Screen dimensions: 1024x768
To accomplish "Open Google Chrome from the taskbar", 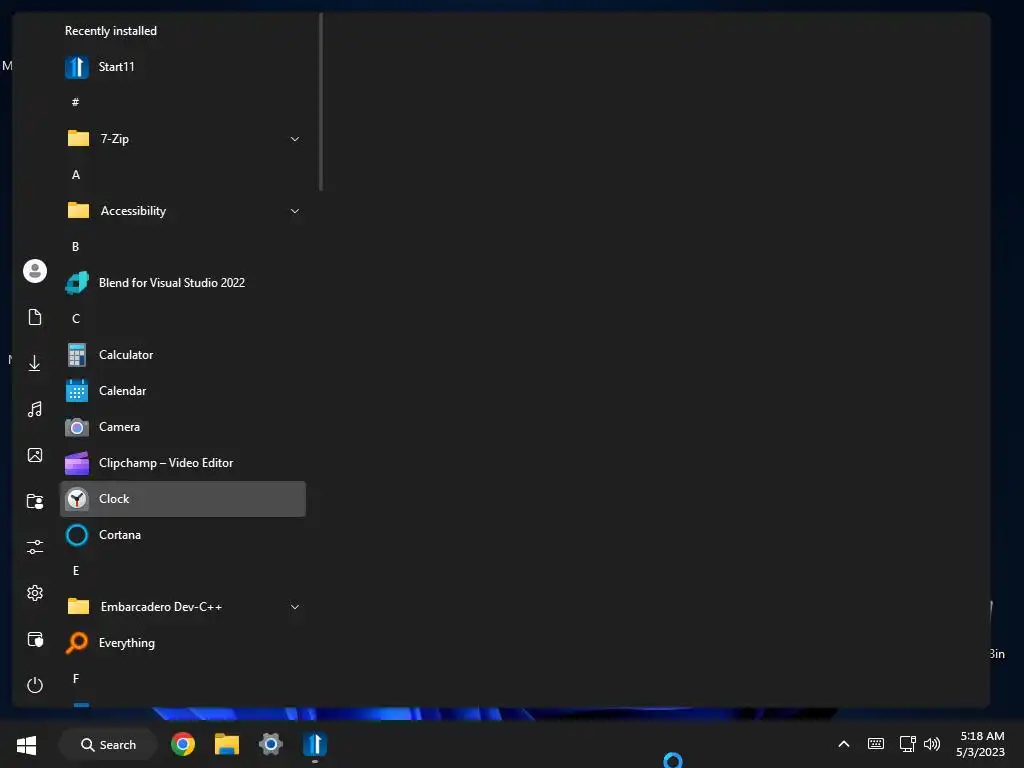I will click(x=183, y=744).
